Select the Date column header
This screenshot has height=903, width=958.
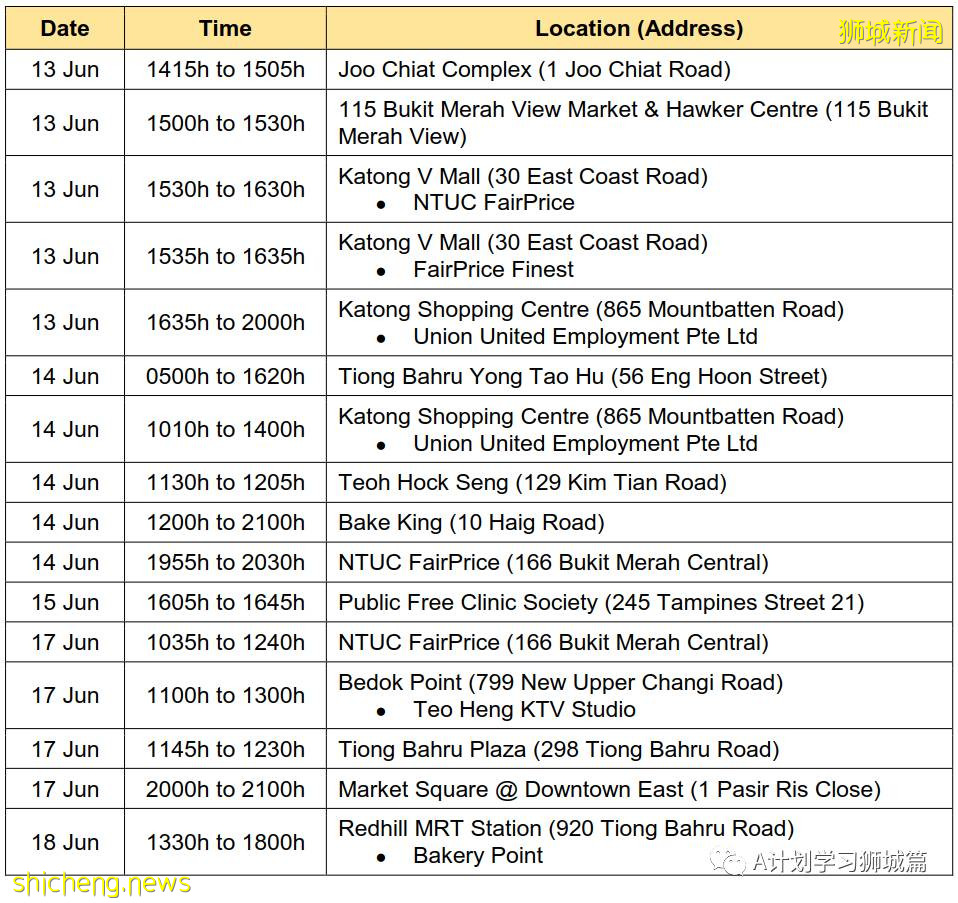[x=65, y=28]
